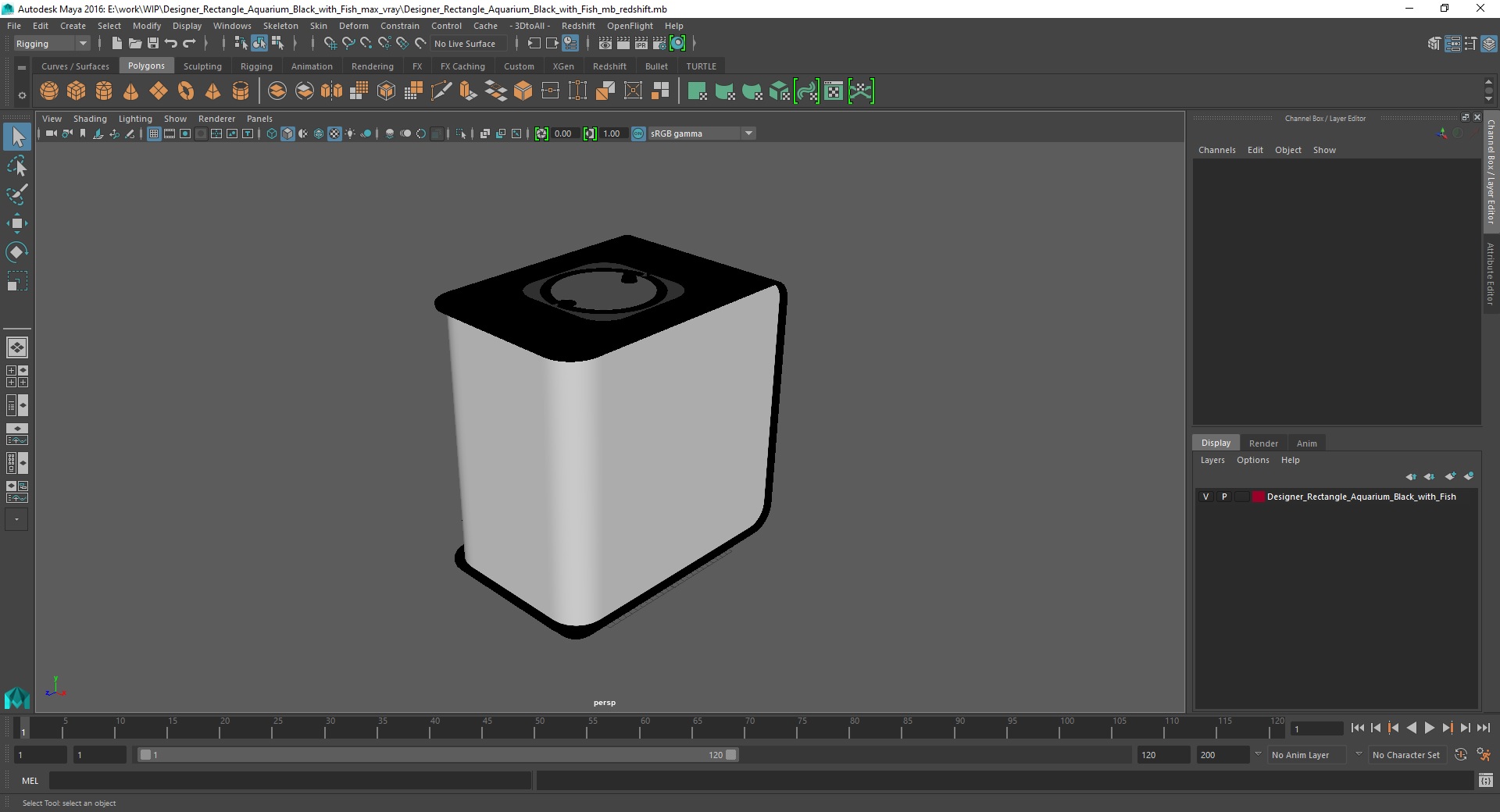The height and width of the screenshot is (812, 1500).
Task: Create a polygon pyramid from the shelf
Action: (x=213, y=91)
